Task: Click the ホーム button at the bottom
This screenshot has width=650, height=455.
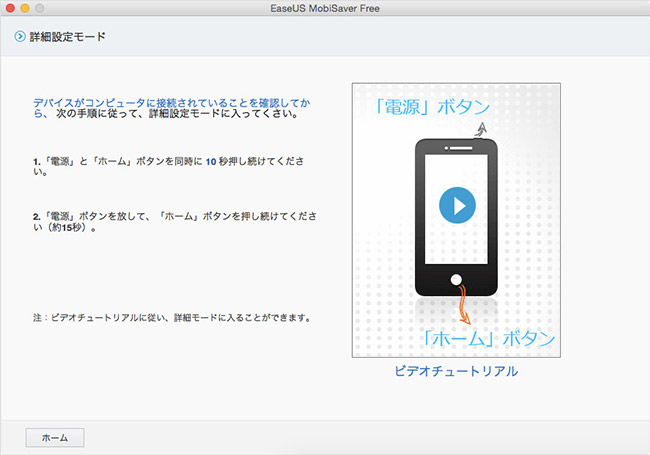Action: pos(55,438)
